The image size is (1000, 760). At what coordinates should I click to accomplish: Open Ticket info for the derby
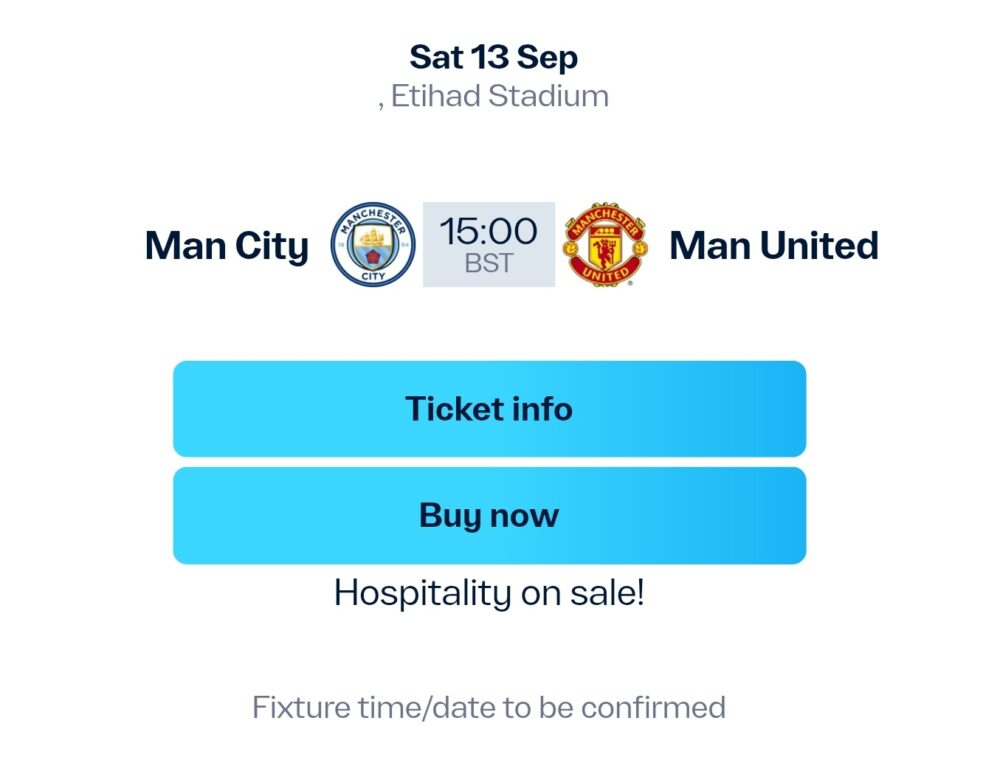pyautogui.click(x=489, y=409)
